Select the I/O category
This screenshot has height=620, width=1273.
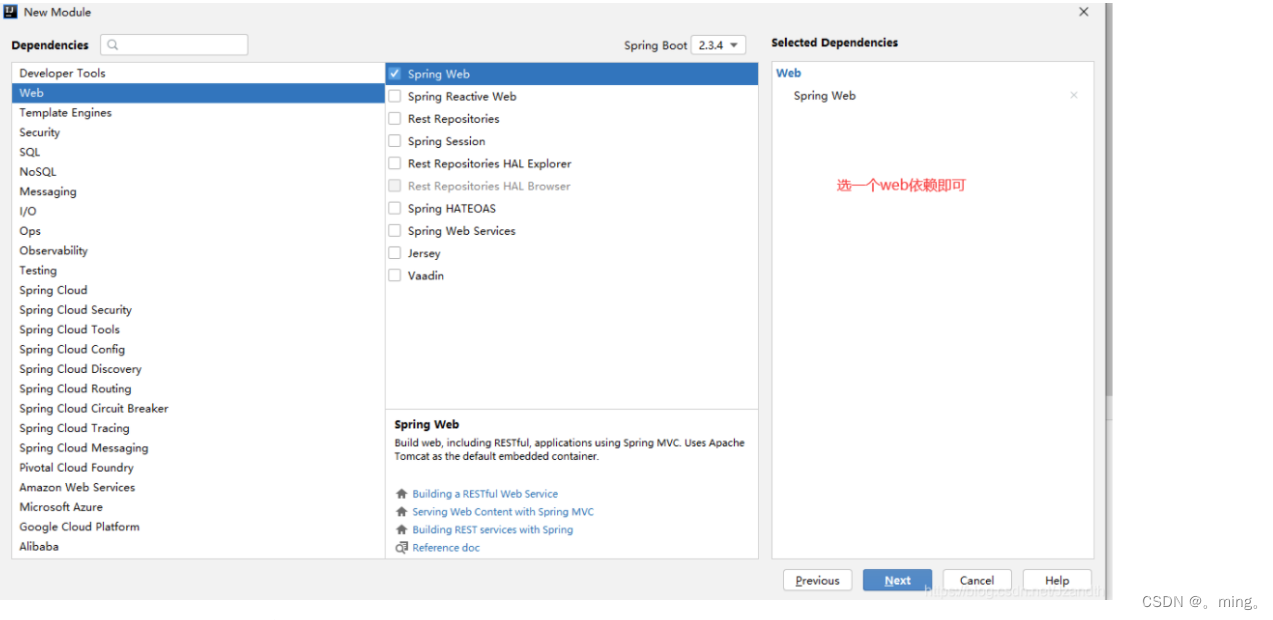pos(198,211)
